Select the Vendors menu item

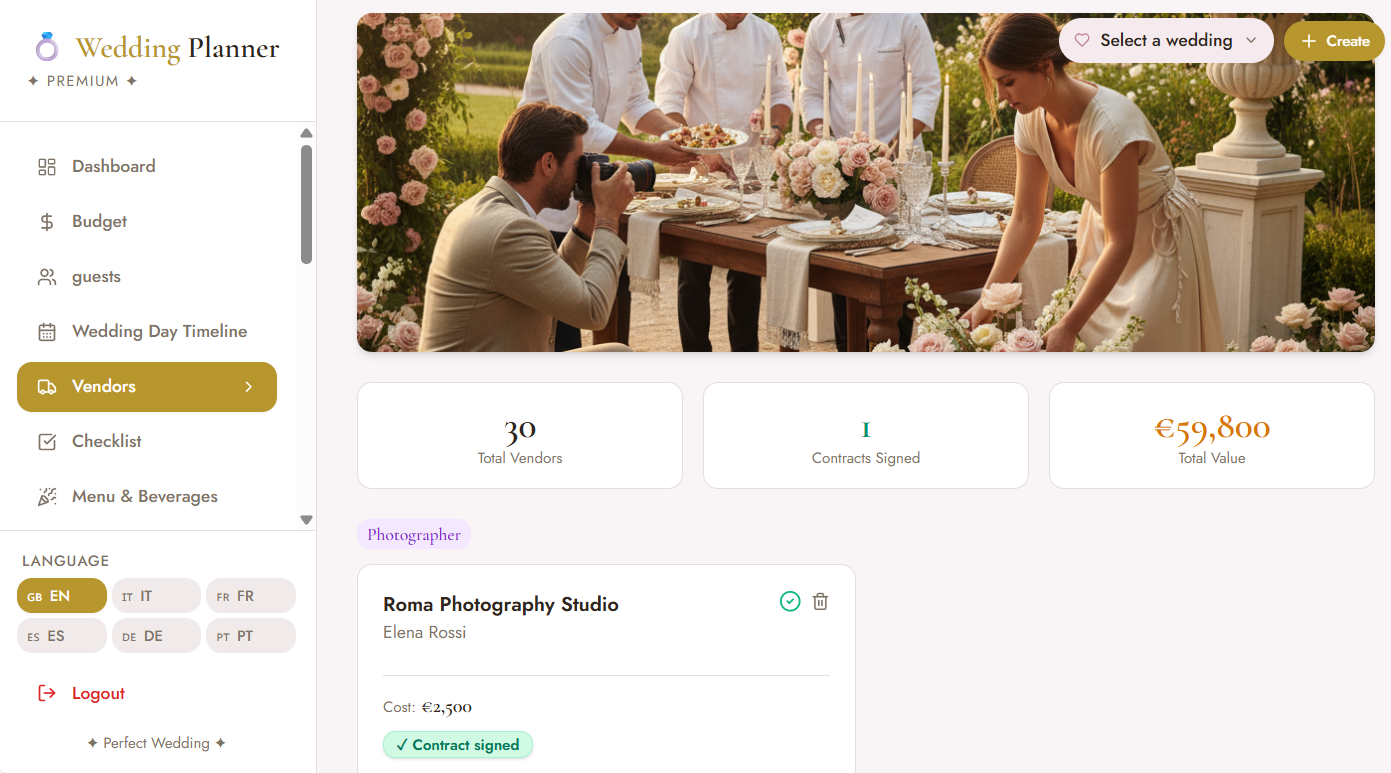click(147, 387)
